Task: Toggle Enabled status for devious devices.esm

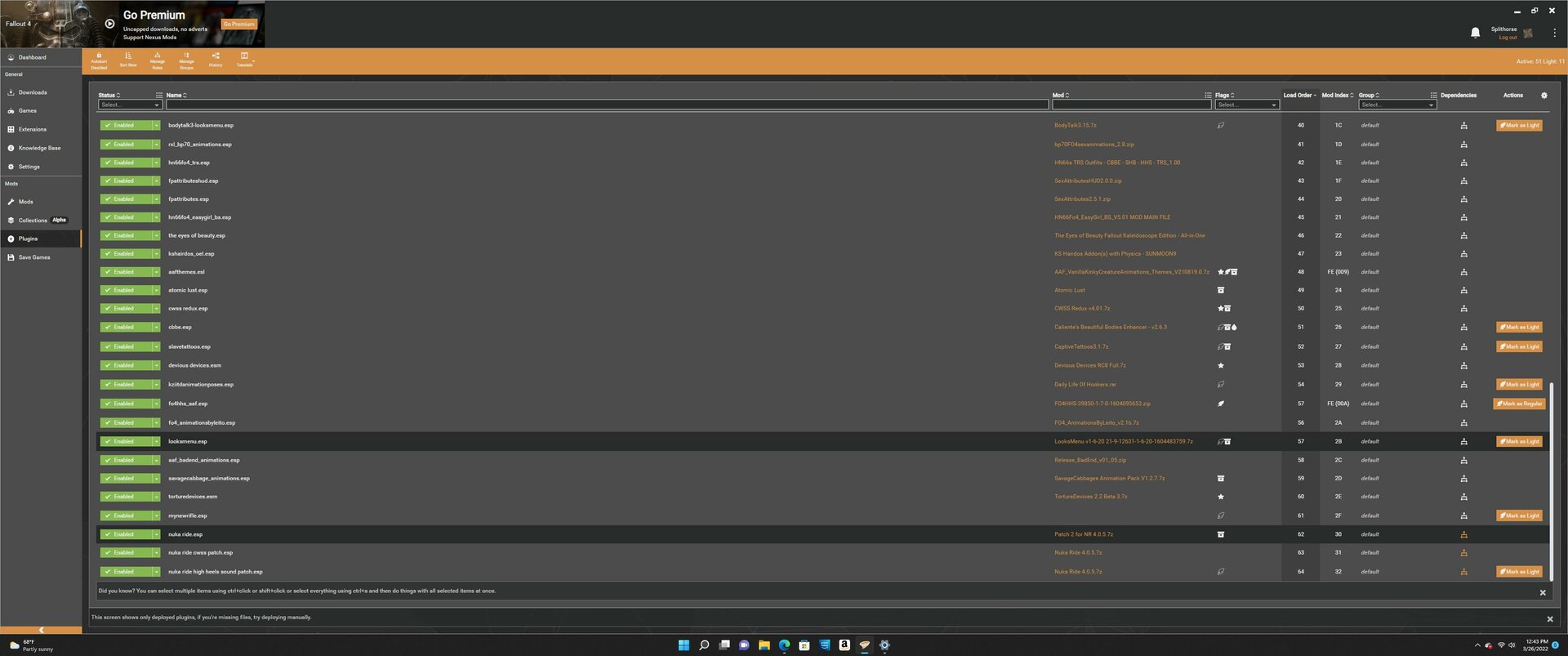Action: [126, 365]
